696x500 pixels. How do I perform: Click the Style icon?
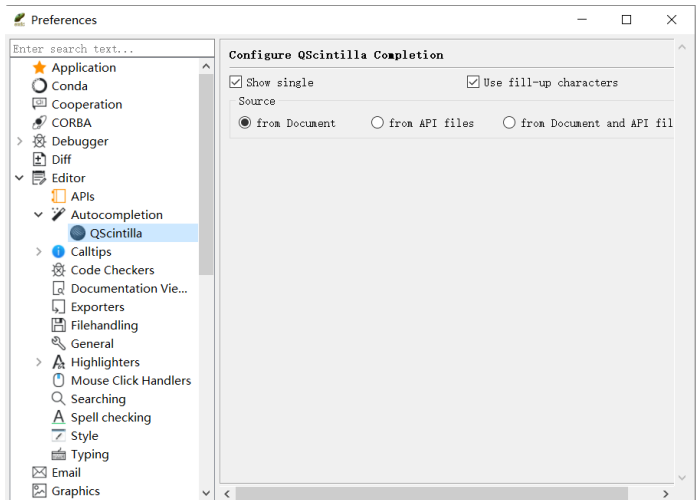point(58,436)
